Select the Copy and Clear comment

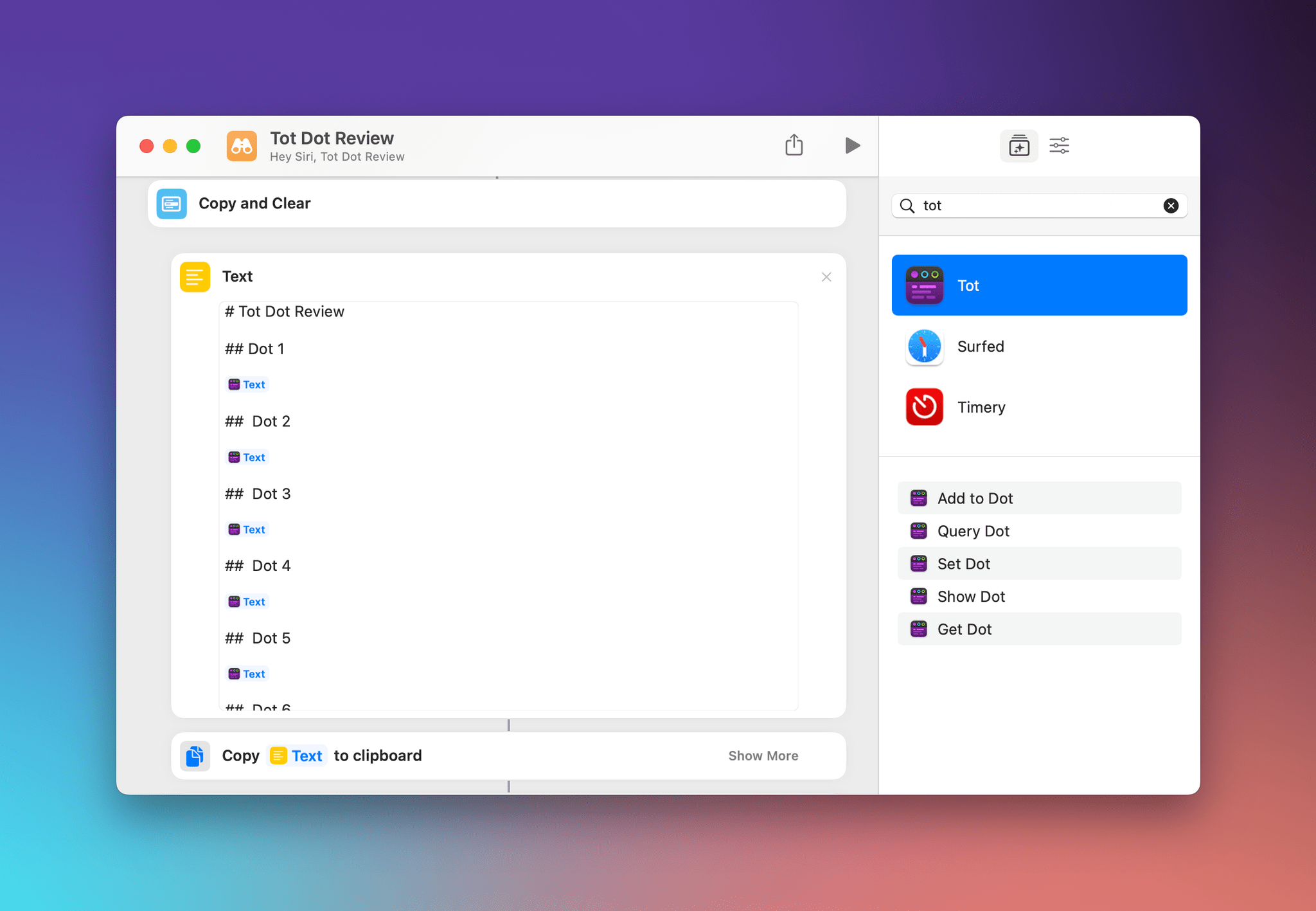point(497,204)
